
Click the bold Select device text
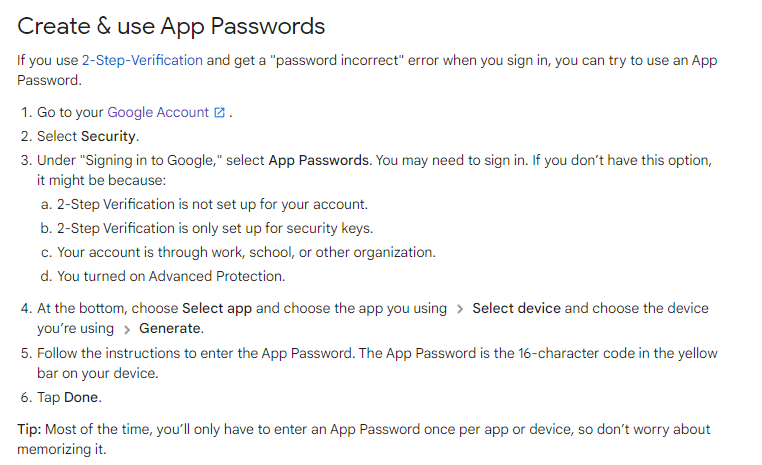(516, 308)
